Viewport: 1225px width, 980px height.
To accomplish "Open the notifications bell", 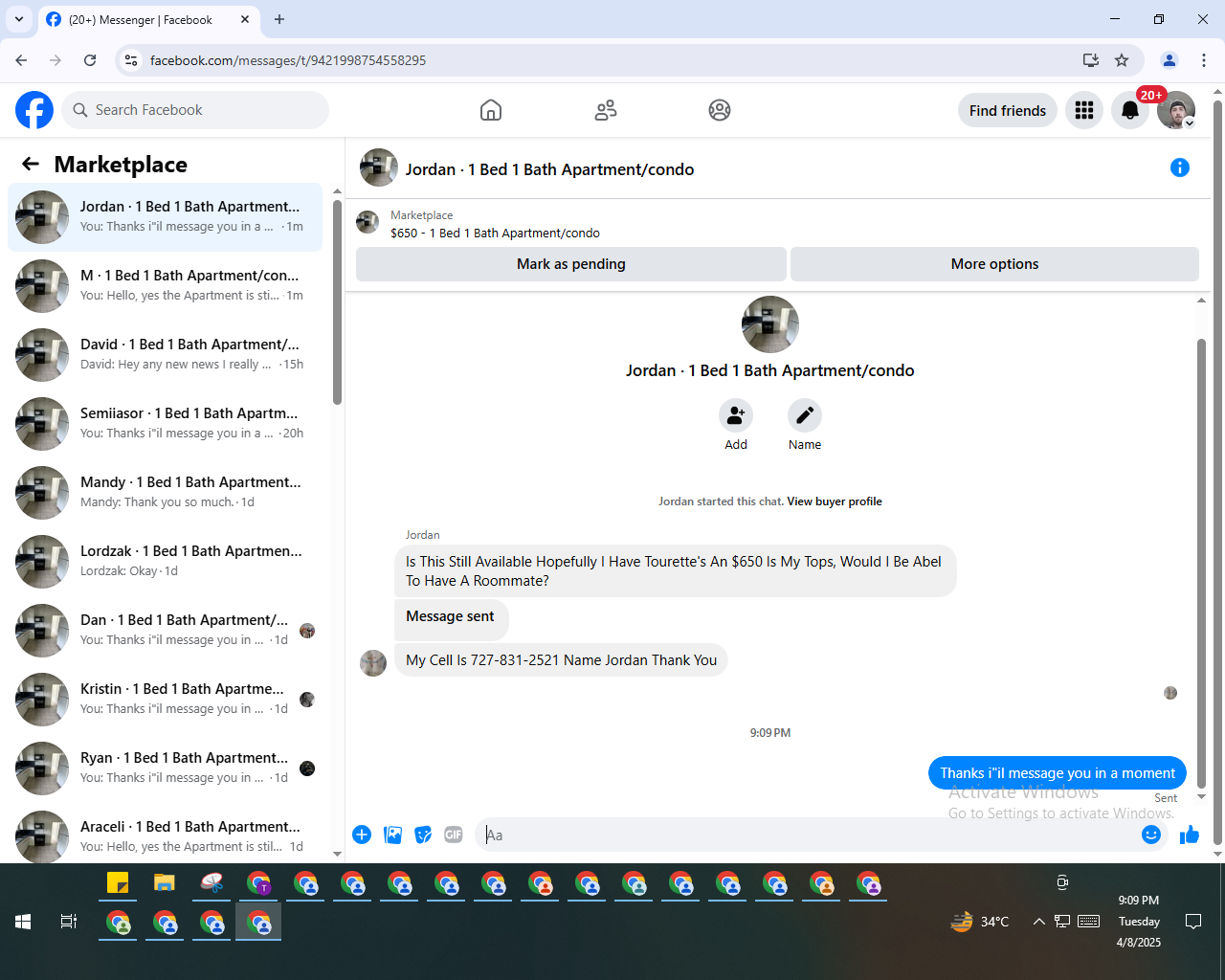I will [x=1130, y=110].
